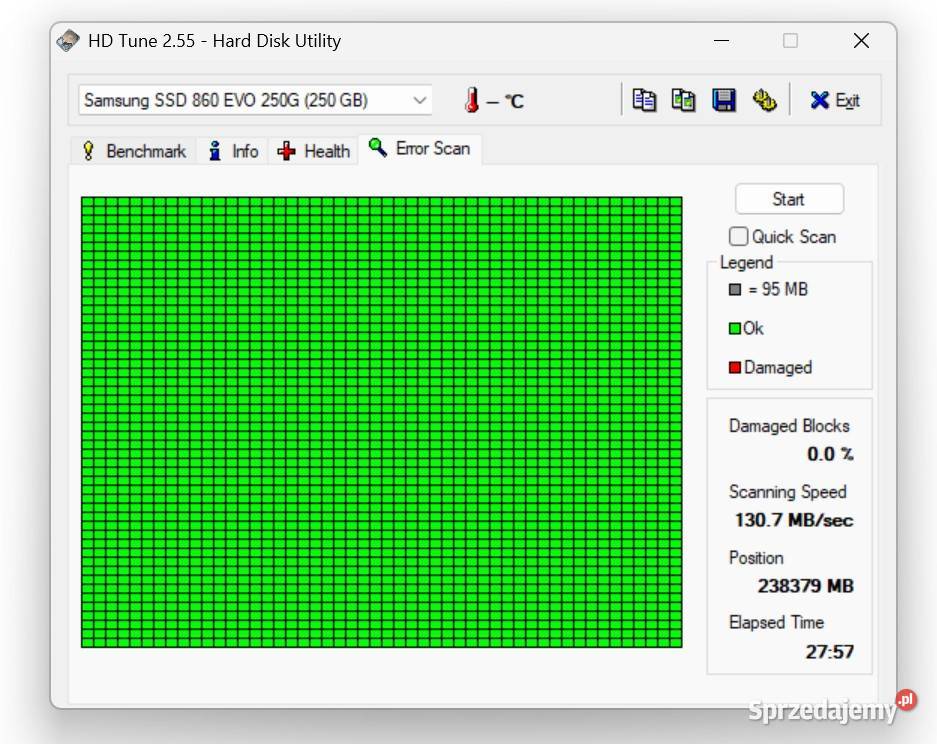Click the 27:57 elapsed time value

coord(829,651)
